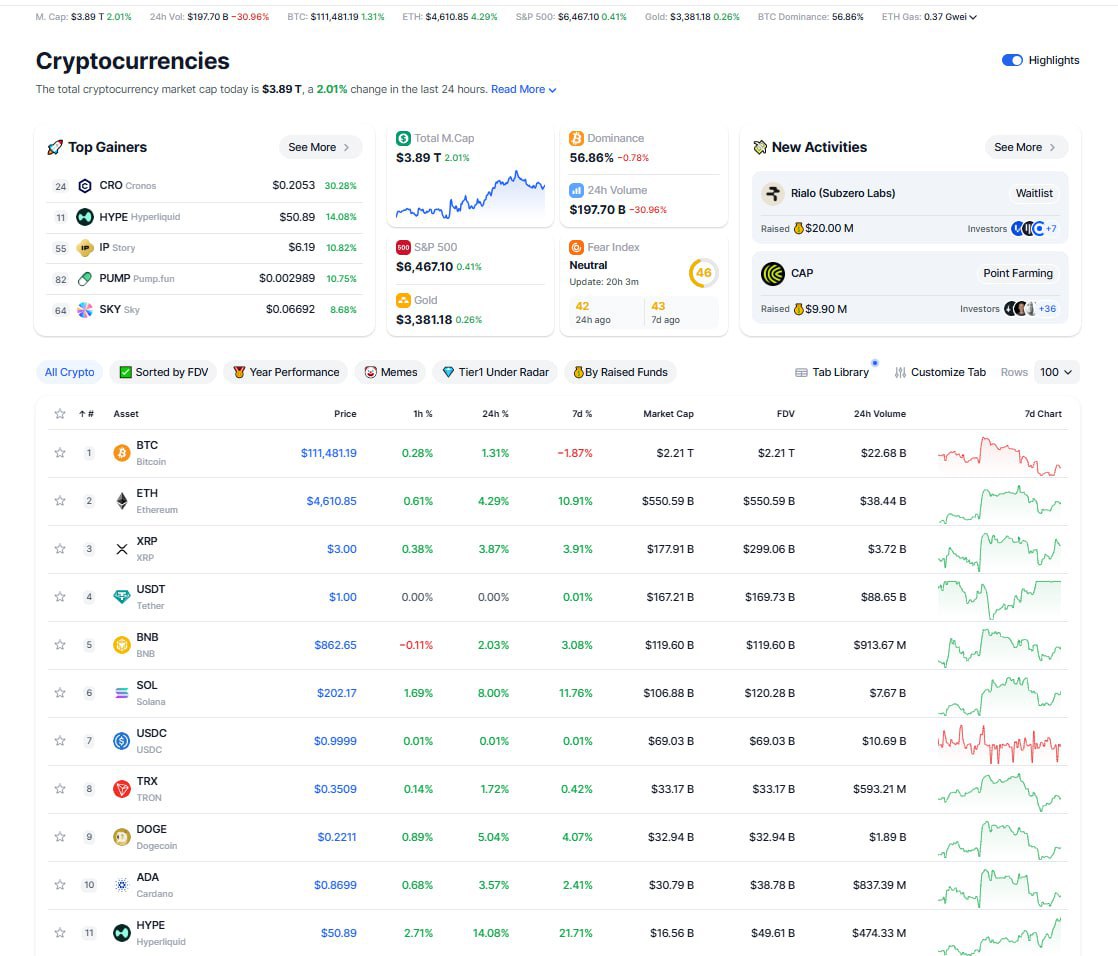
Task: Select the All Crypto tab
Action: 69,372
